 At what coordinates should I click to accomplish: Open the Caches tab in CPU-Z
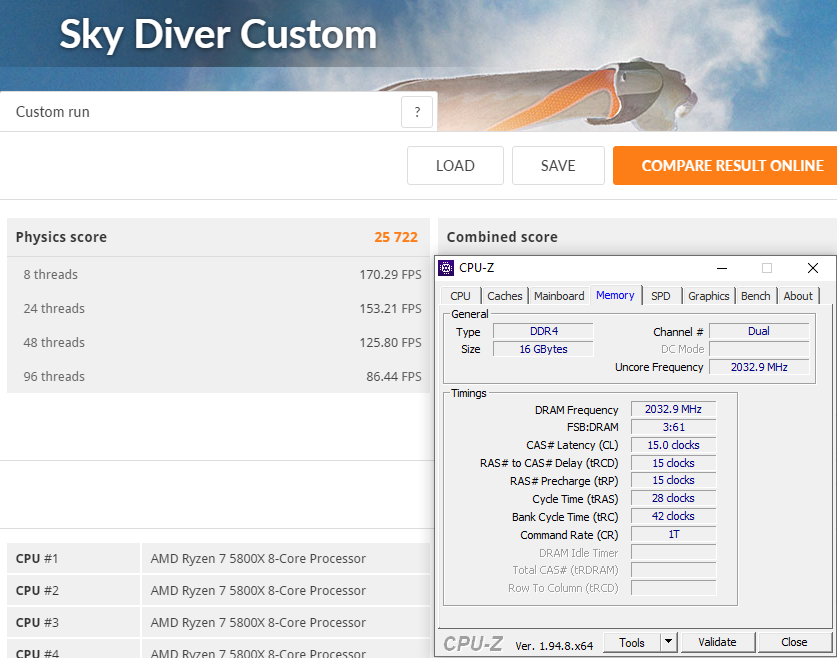504,296
